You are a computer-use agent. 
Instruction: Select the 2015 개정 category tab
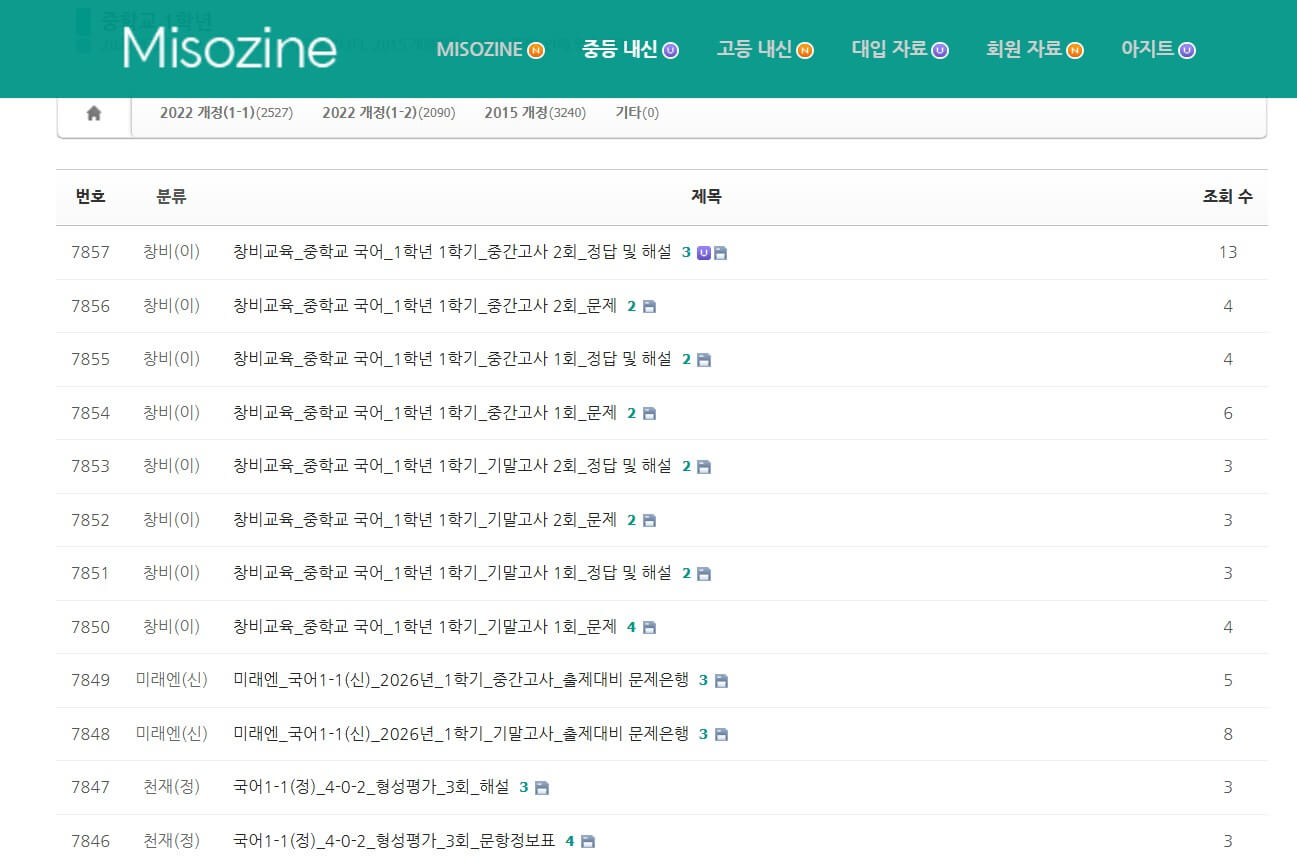click(535, 113)
